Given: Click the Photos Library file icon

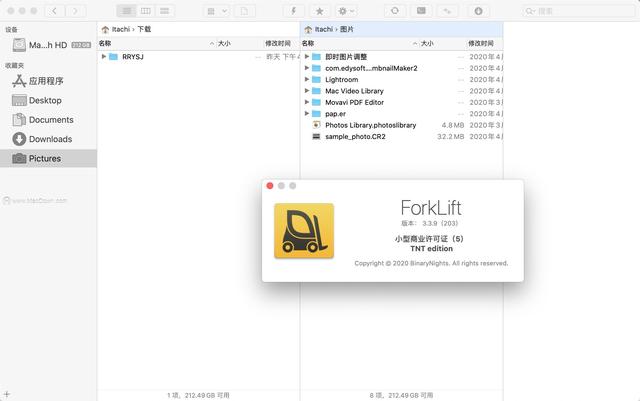Looking at the screenshot, I should [x=316, y=125].
